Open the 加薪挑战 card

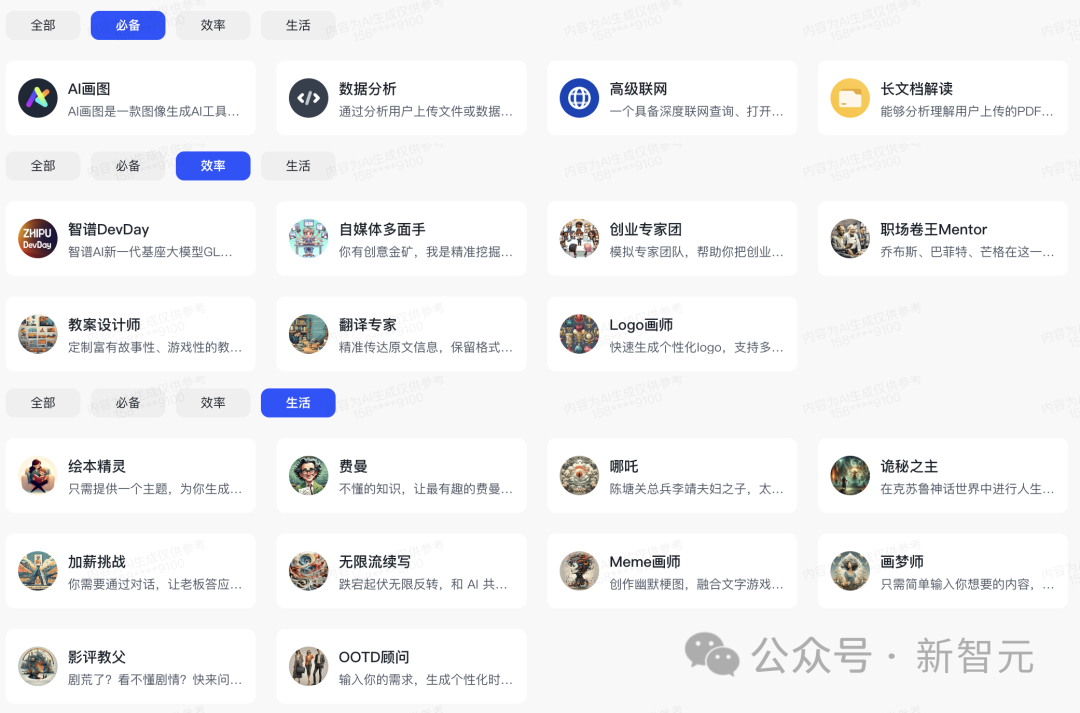[x=130, y=571]
